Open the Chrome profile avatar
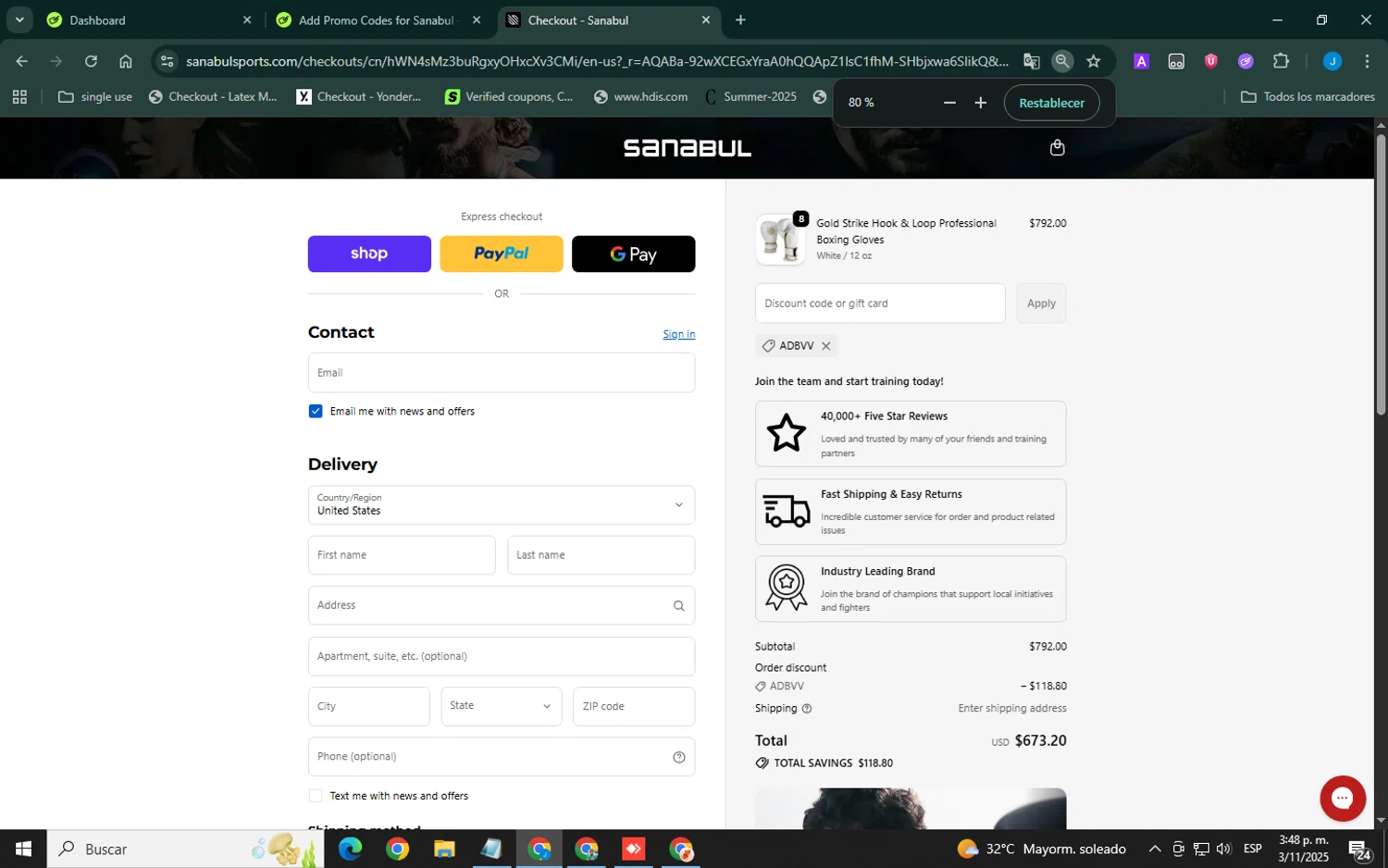 point(1332,61)
